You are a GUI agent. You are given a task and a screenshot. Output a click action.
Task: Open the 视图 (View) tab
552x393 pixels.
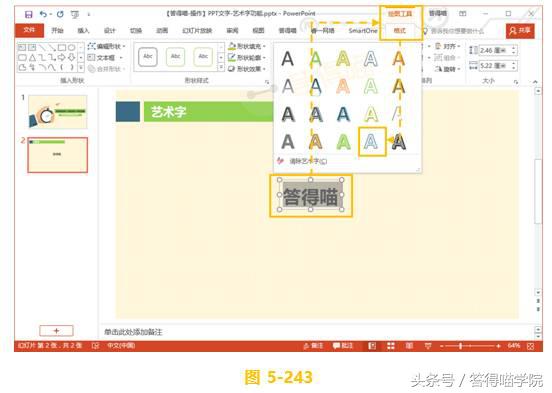[x=258, y=31]
